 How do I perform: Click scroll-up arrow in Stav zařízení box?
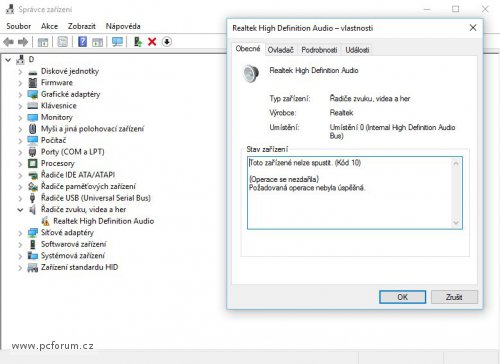click(456, 163)
